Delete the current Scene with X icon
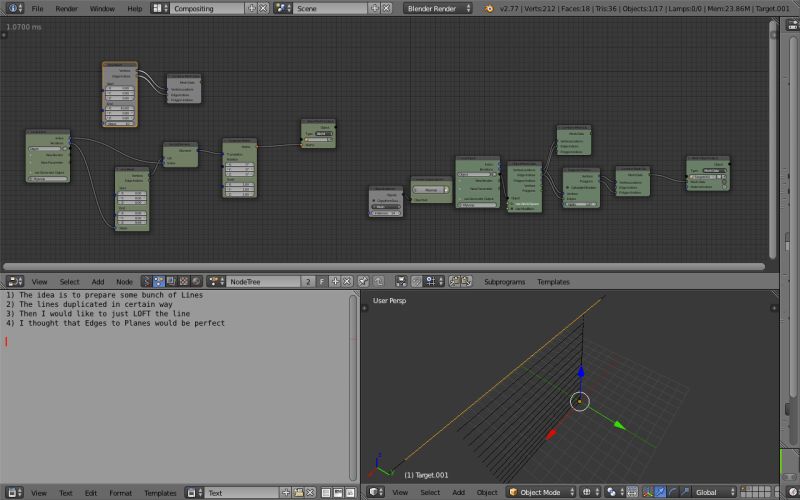Image resolution: width=800 pixels, height=500 pixels. click(x=387, y=8)
